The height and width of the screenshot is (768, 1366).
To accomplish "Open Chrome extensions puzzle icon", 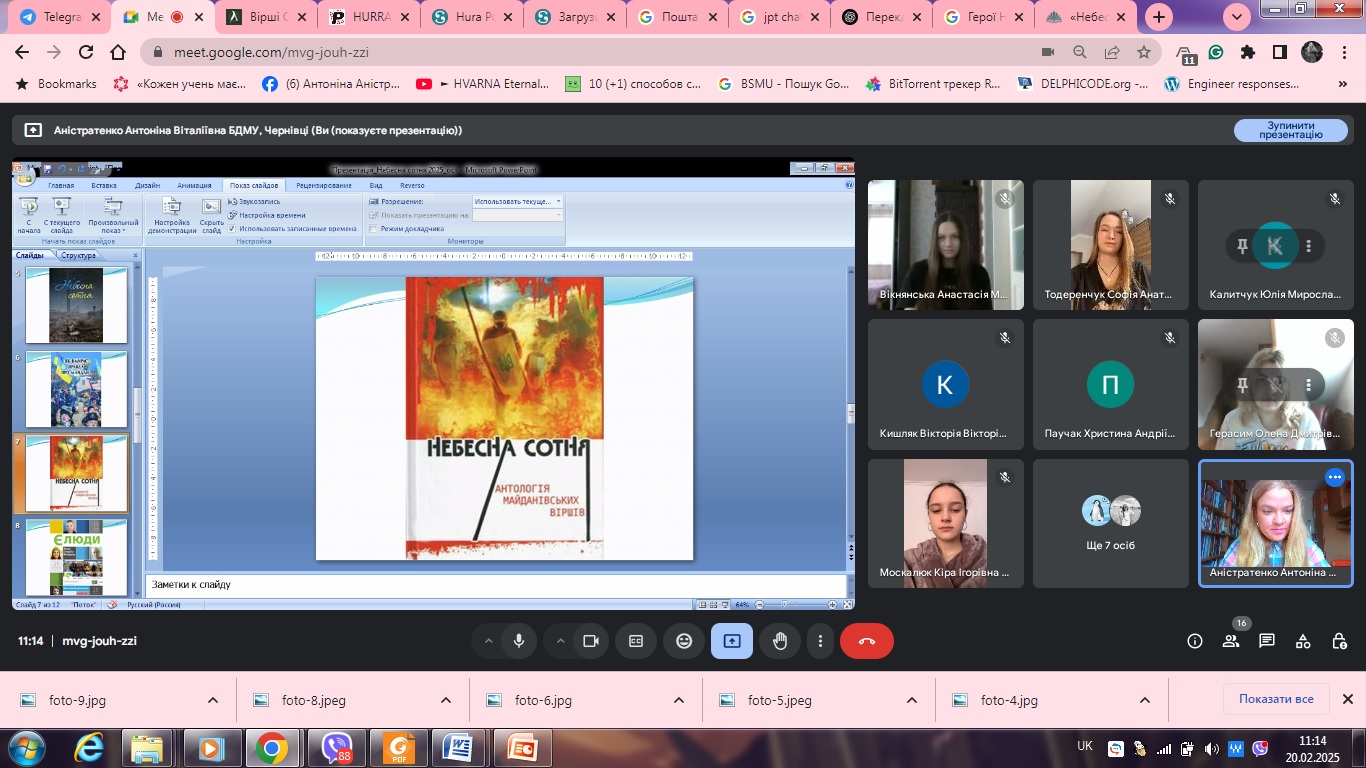I will [x=1248, y=52].
